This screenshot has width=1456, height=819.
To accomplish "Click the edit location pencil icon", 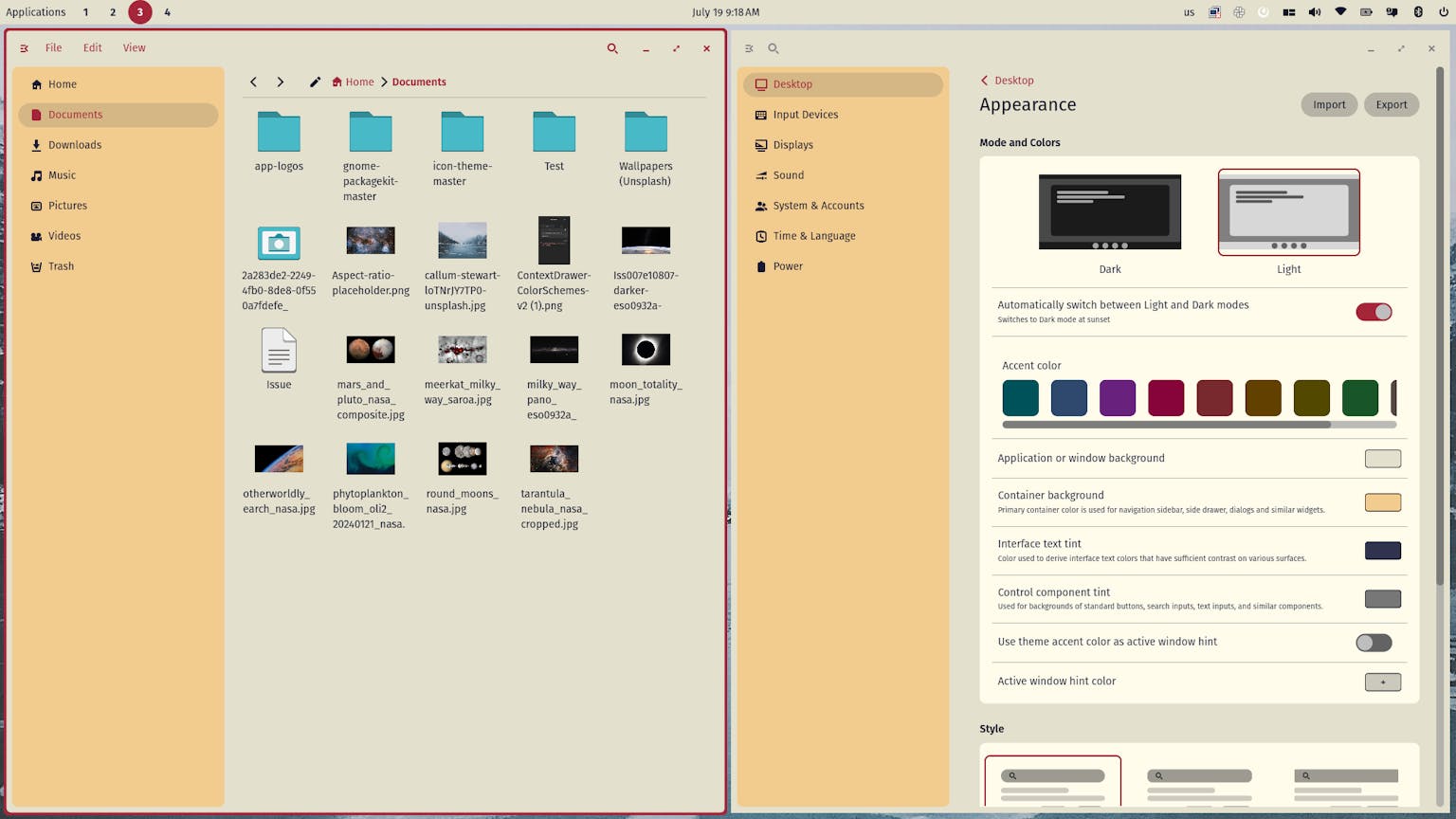I will click(x=315, y=82).
